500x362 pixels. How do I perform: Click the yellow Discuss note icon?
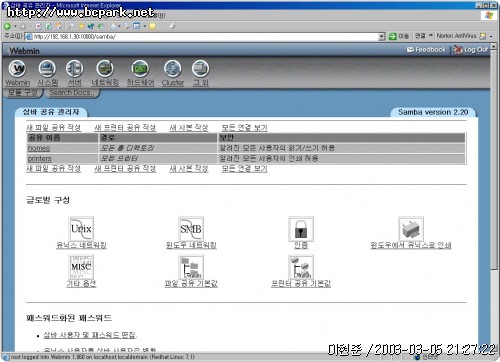click(x=152, y=26)
